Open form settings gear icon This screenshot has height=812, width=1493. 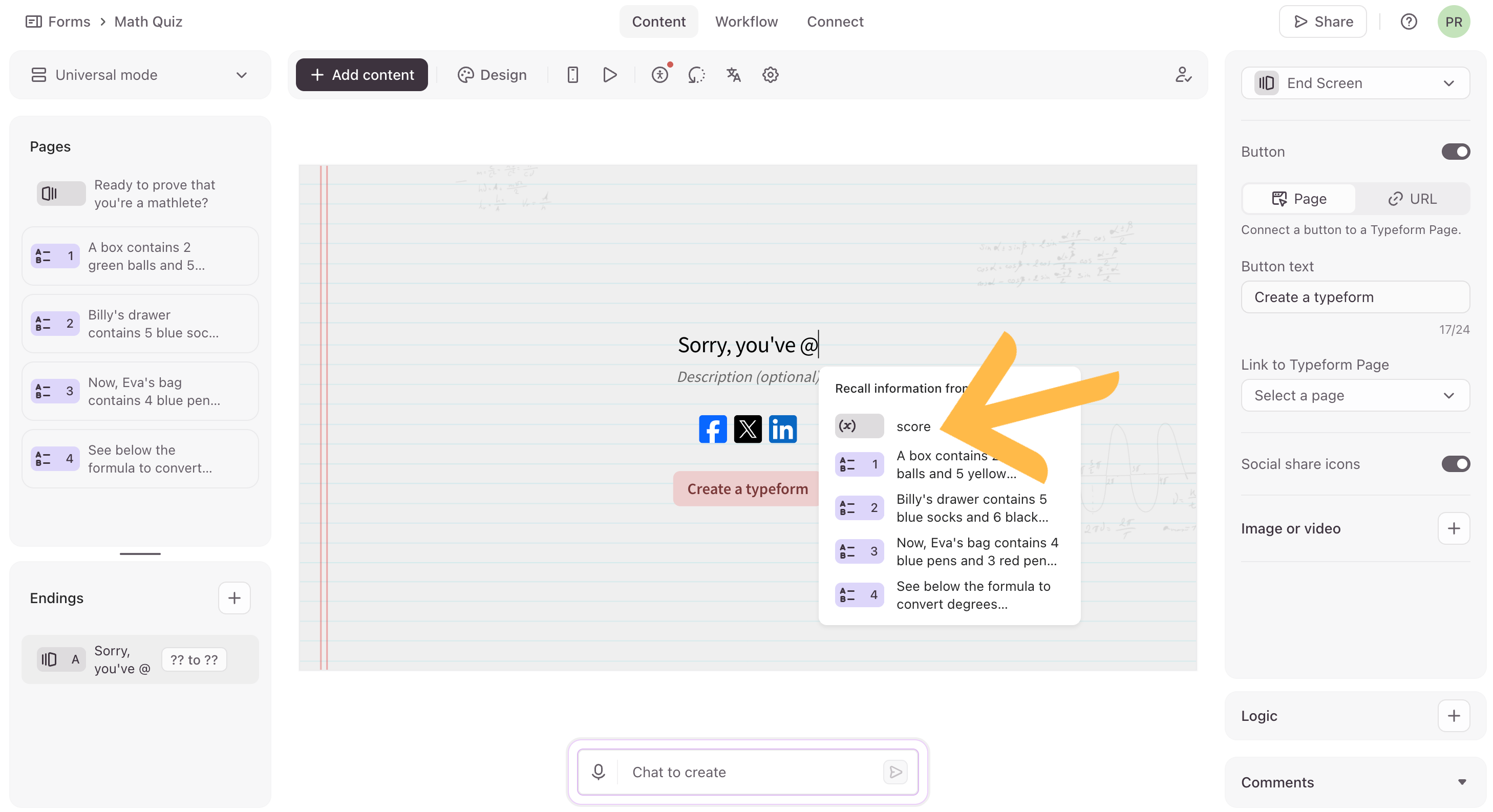[x=770, y=75]
